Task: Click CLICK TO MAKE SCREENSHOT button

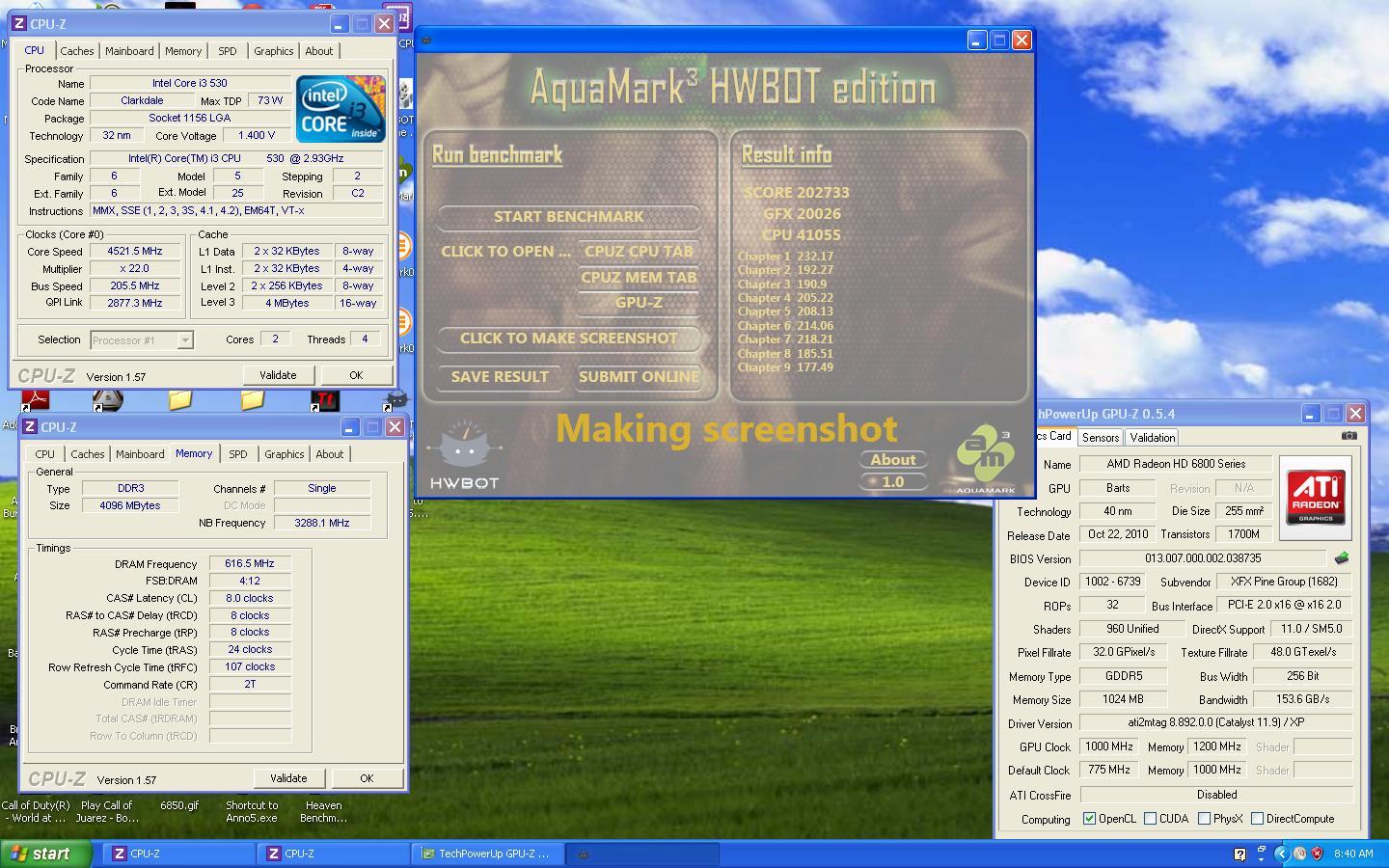Action: point(569,339)
